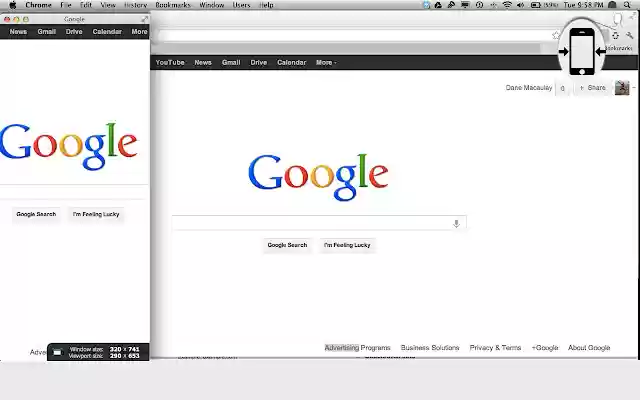Click the Dane Macaulay profile name
Image resolution: width=640 pixels, height=400 pixels.
(529, 88)
